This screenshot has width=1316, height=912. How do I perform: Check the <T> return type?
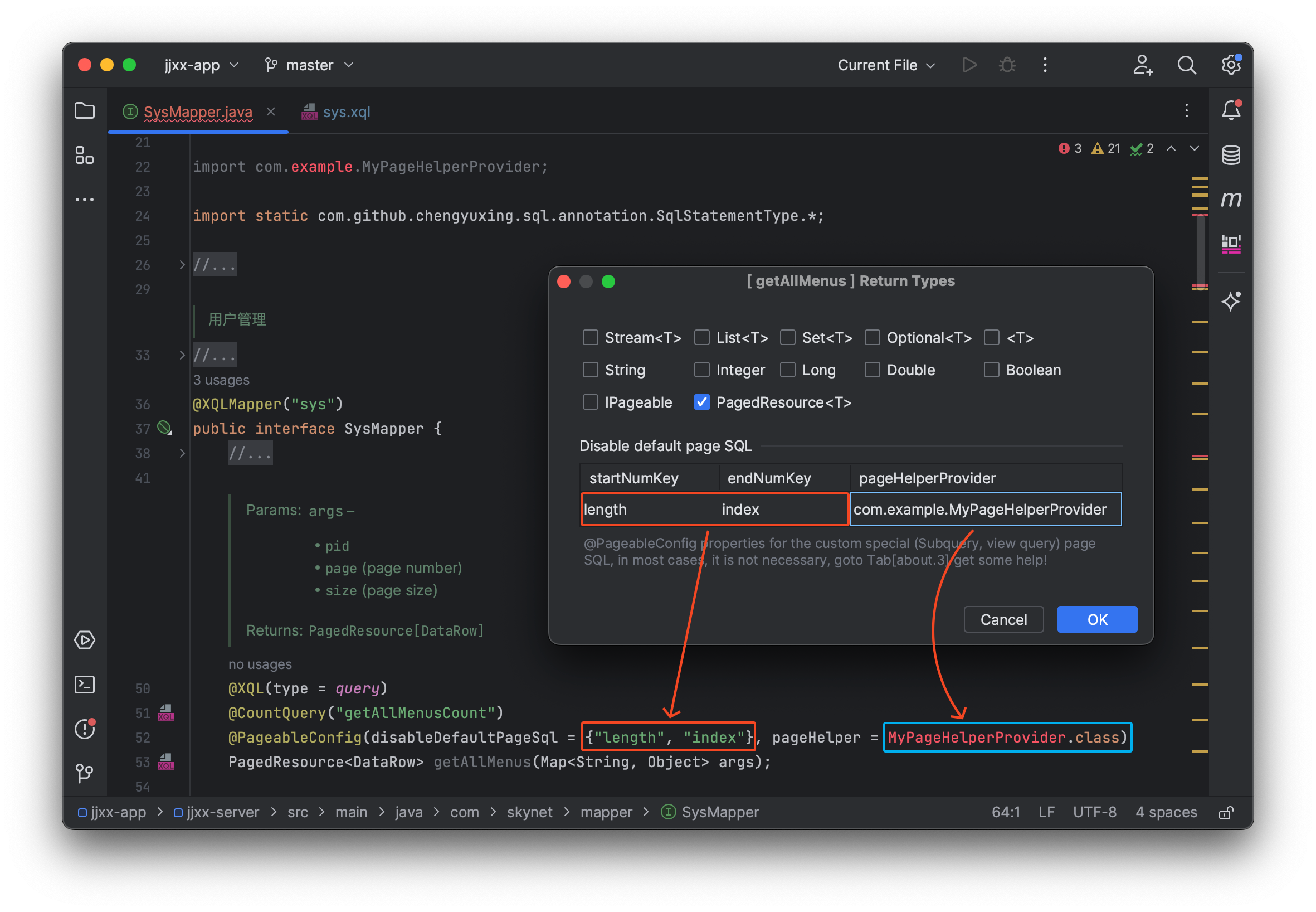point(991,338)
